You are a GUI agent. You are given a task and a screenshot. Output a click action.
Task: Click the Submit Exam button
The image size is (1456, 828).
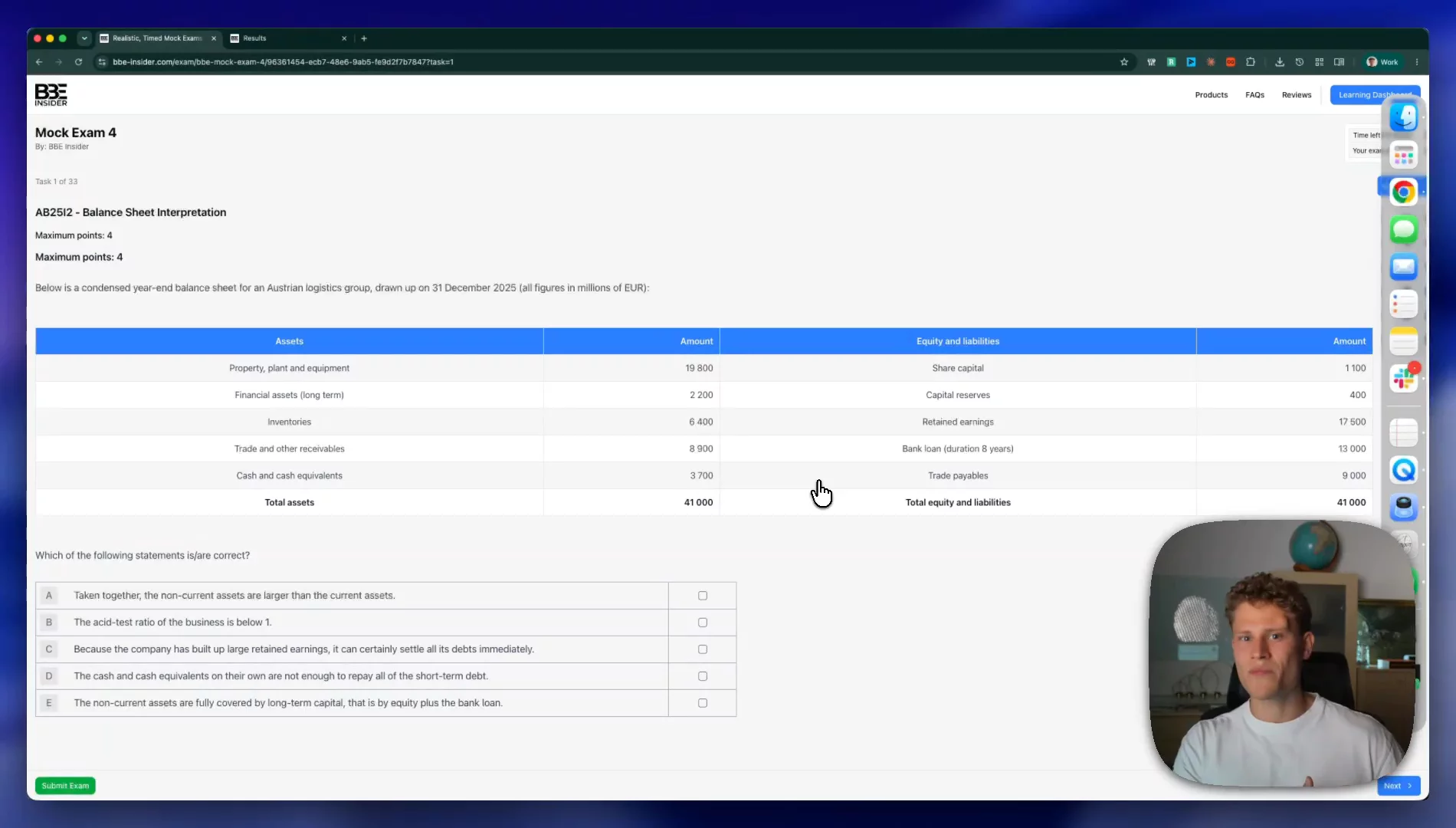65,786
